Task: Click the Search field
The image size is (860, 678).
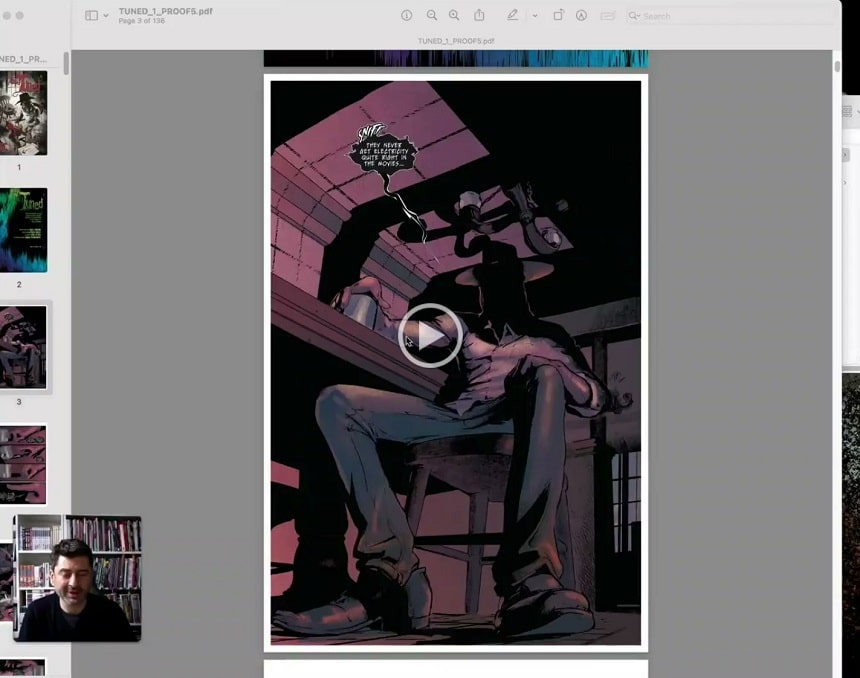Action: (729, 16)
